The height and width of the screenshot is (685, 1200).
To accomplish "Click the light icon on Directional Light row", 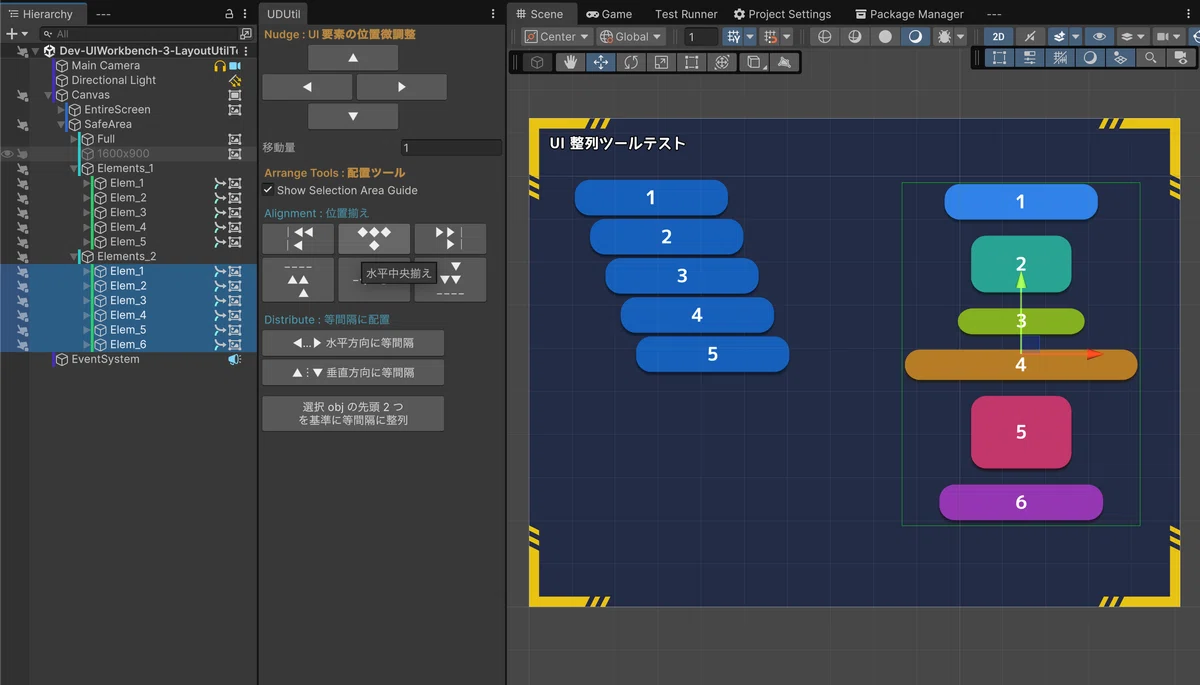I will pos(235,80).
